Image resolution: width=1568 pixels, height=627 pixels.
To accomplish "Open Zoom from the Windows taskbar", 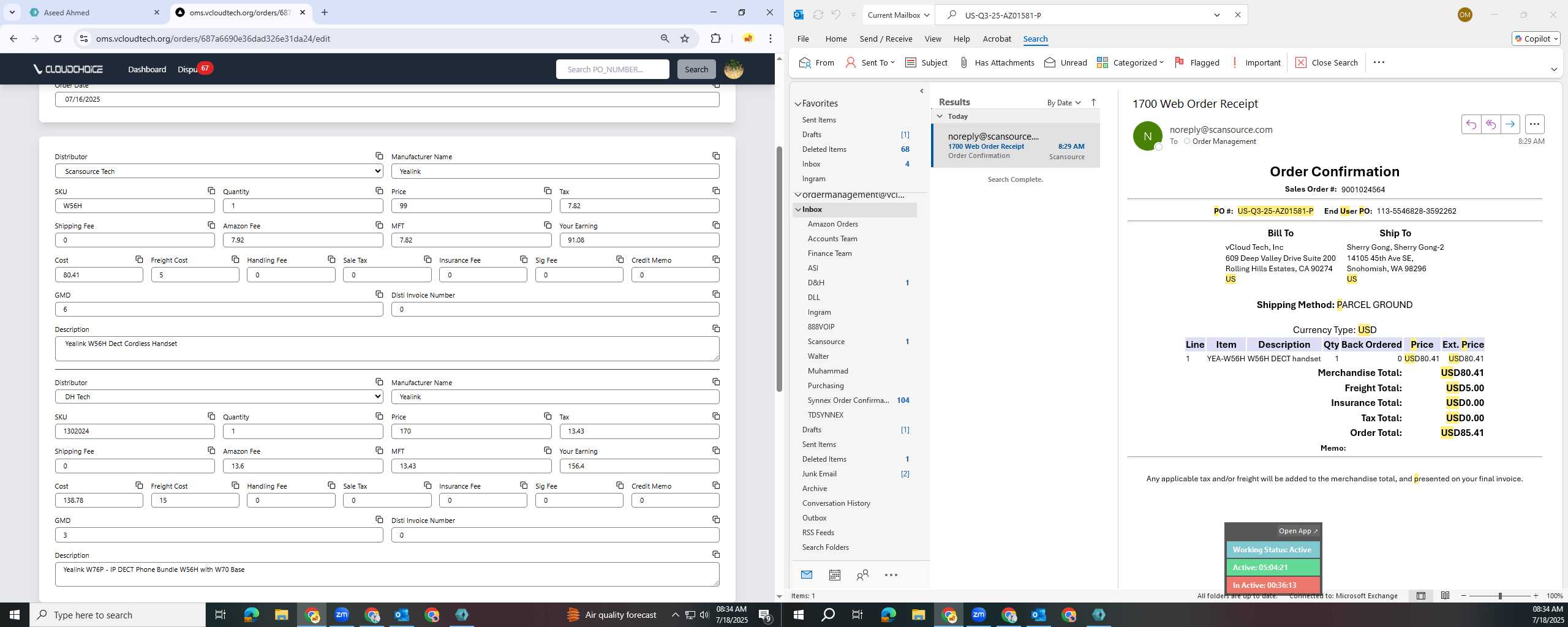I will [x=342, y=615].
